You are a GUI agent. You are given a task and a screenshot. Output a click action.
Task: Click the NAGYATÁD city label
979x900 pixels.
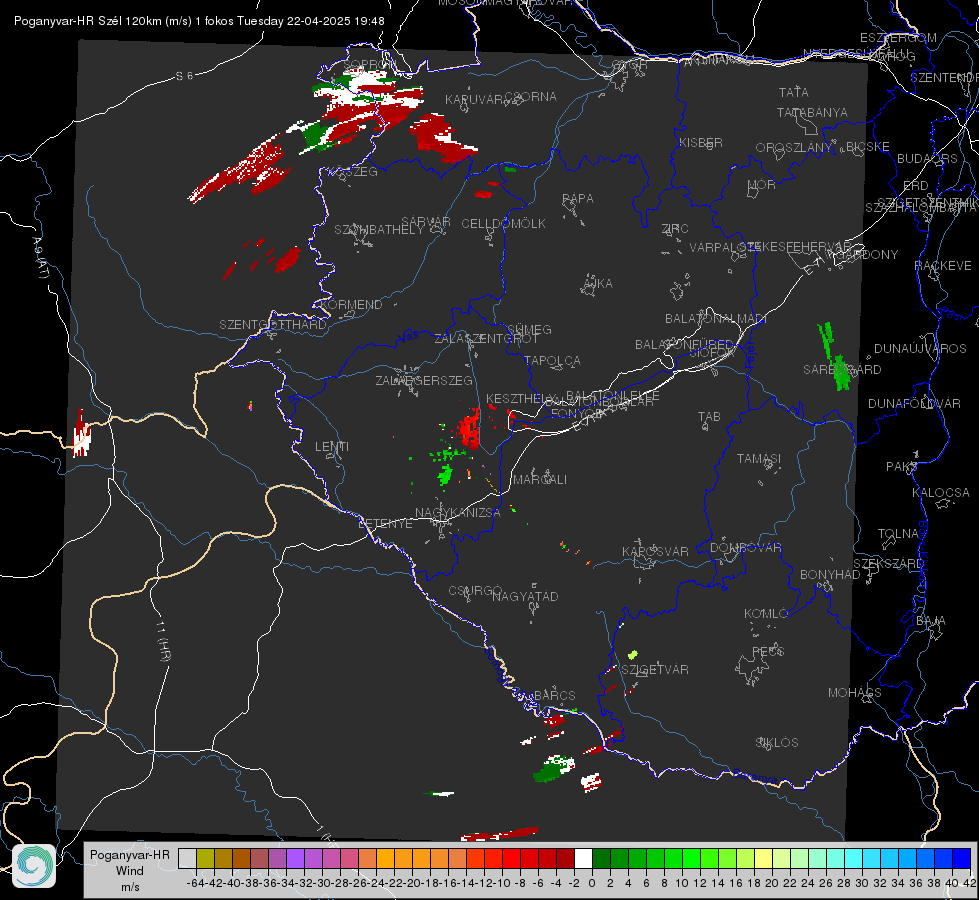tap(525, 596)
